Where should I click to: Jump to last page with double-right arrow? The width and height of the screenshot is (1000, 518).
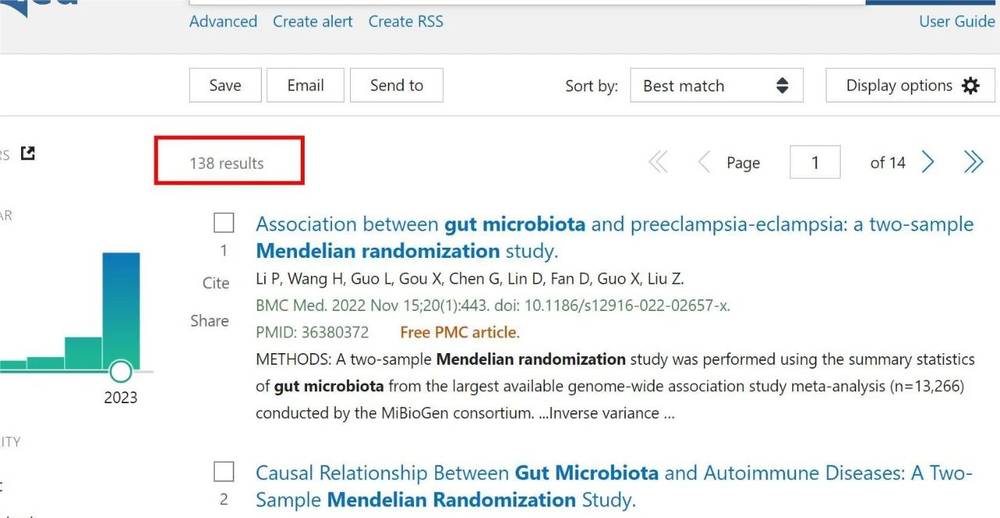click(973, 162)
